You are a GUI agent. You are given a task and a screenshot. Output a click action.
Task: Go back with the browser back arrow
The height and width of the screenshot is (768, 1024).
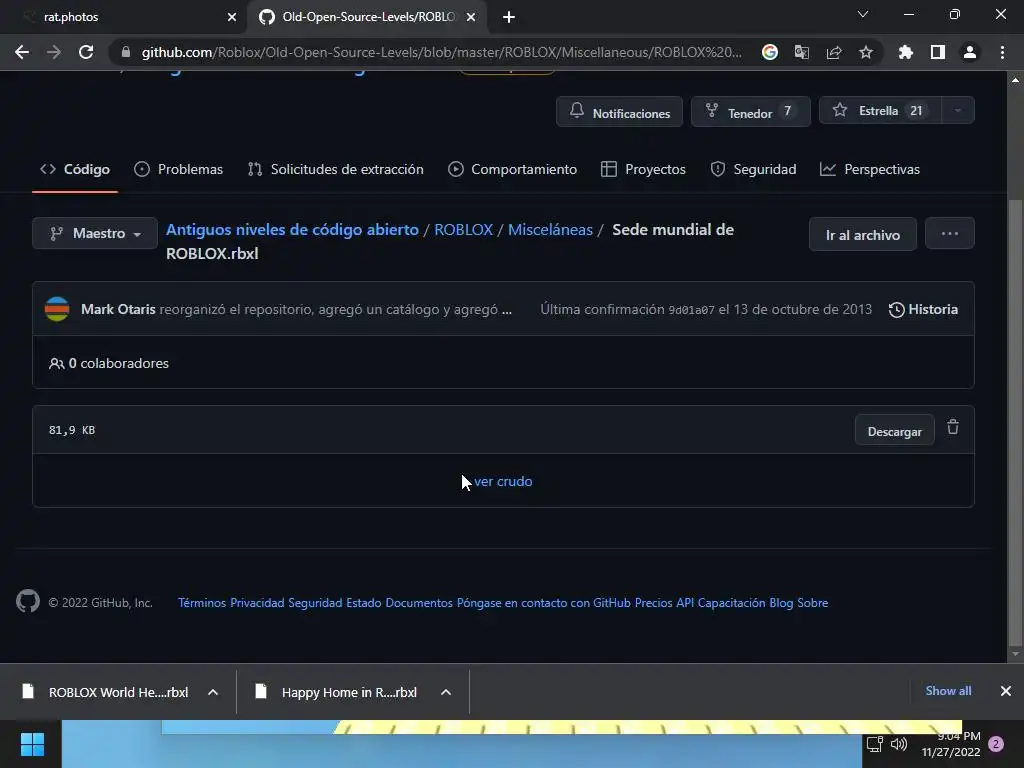point(22,52)
